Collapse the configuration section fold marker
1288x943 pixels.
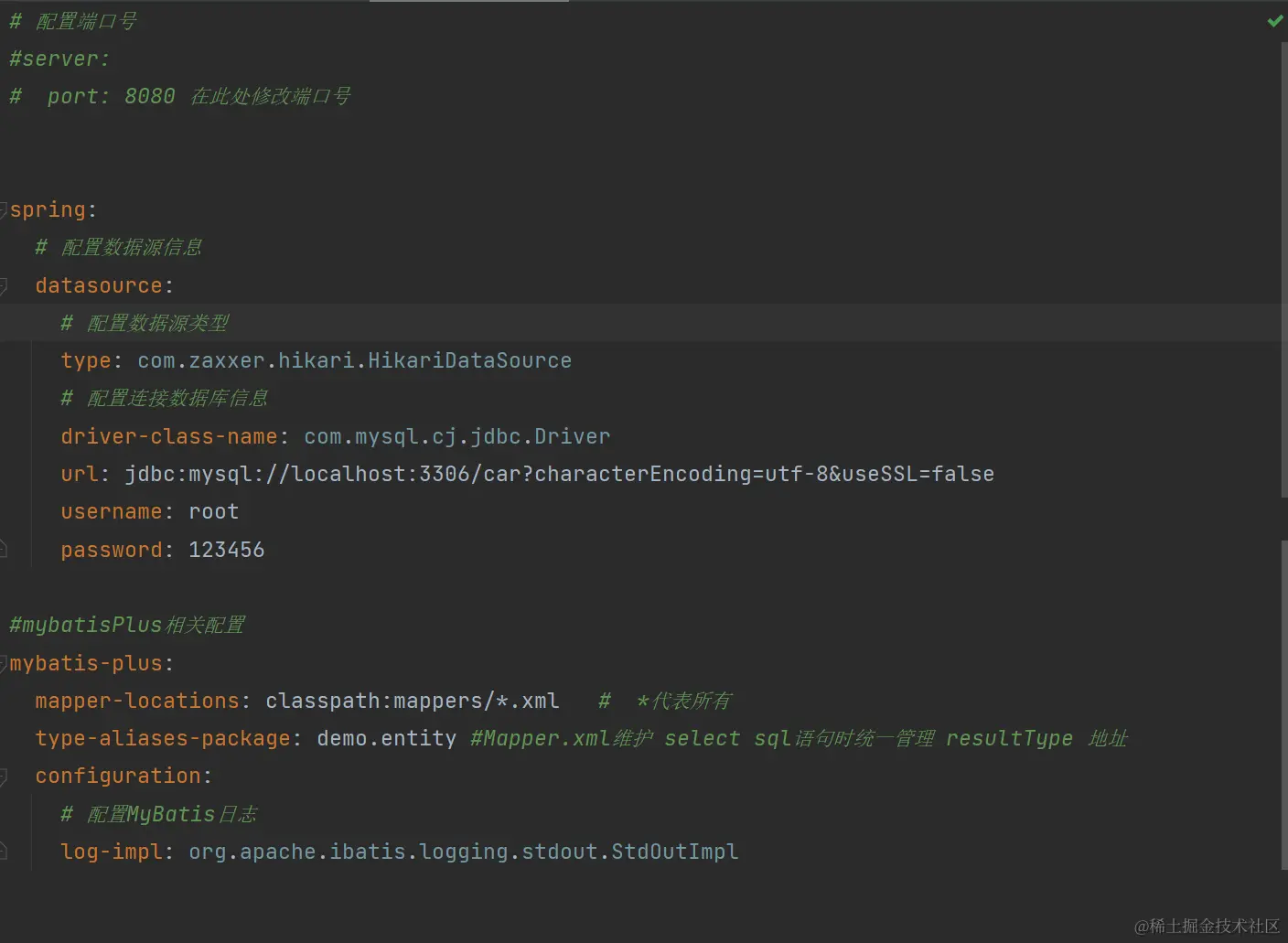click(4, 777)
